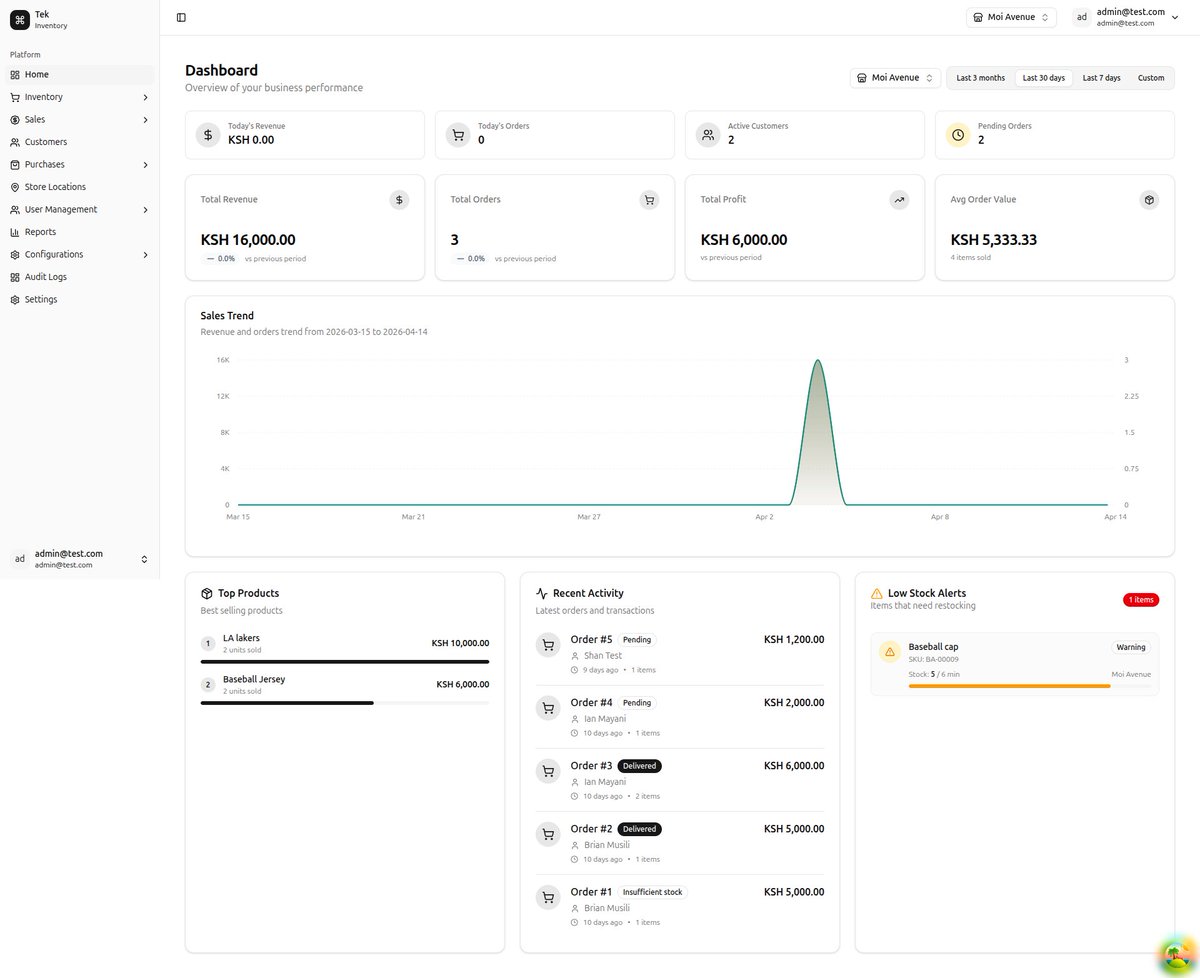Click the pulse icon beside Recent Activity
Screen dimensions: 1200x978
542,593
